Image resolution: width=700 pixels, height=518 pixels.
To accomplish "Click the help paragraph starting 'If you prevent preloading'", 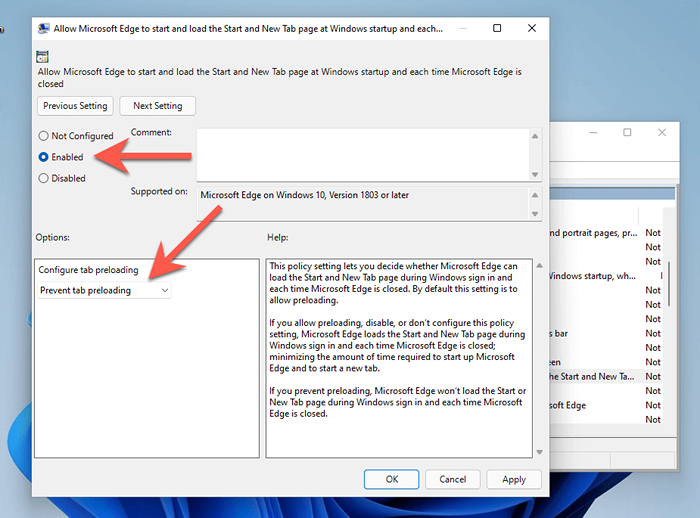I will pyautogui.click(x=397, y=402).
